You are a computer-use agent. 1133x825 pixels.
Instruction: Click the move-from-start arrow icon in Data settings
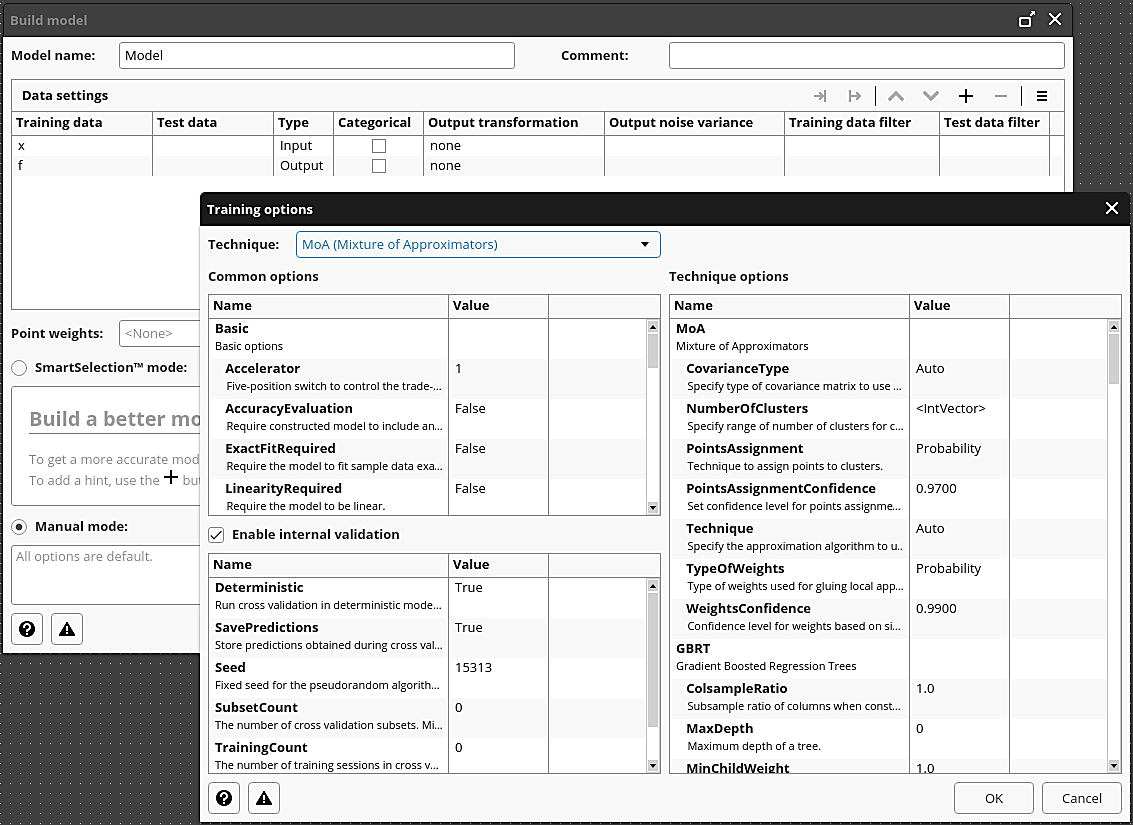tap(855, 96)
